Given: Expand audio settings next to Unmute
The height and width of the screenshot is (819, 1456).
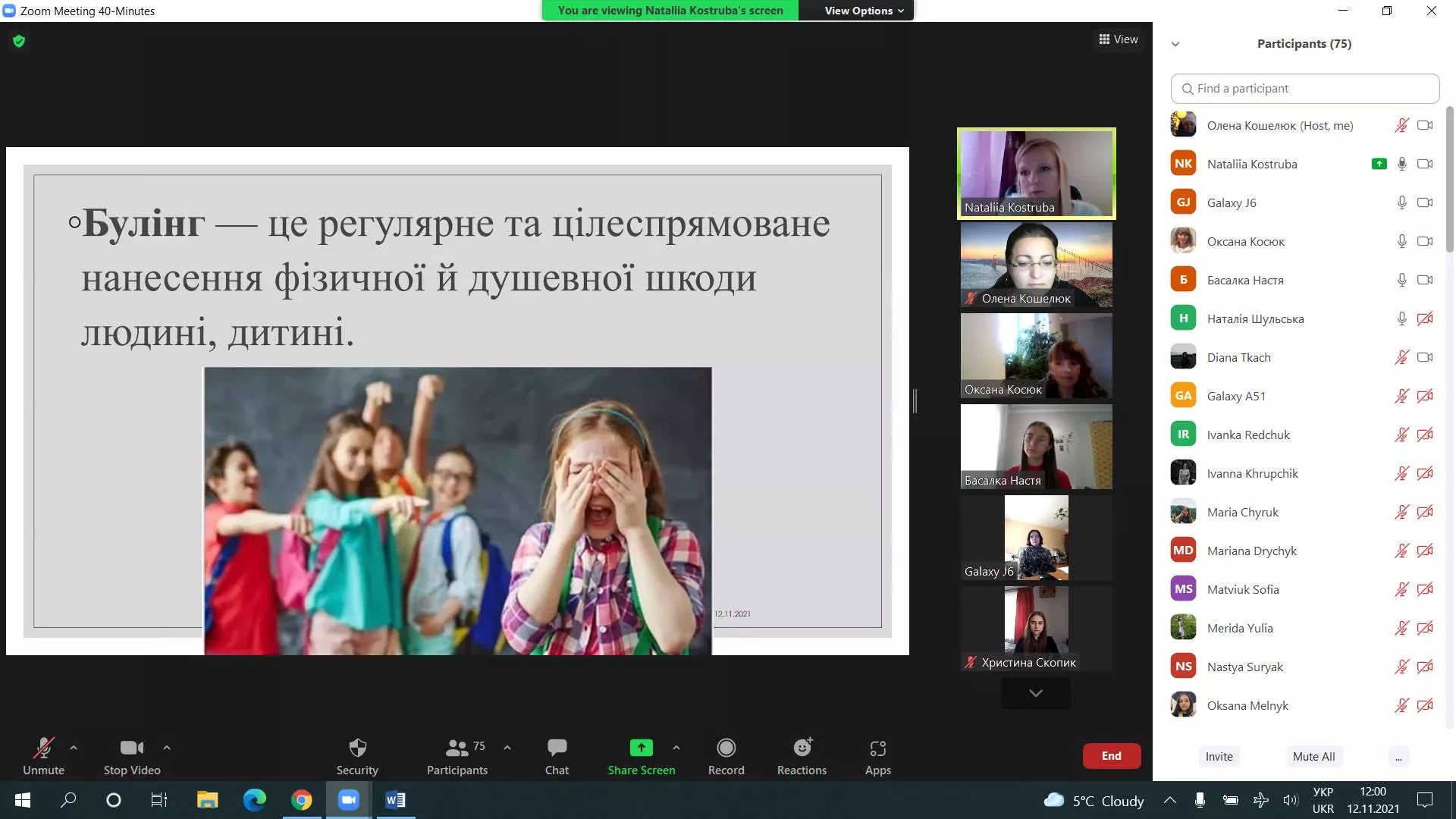Looking at the screenshot, I should (x=74, y=747).
